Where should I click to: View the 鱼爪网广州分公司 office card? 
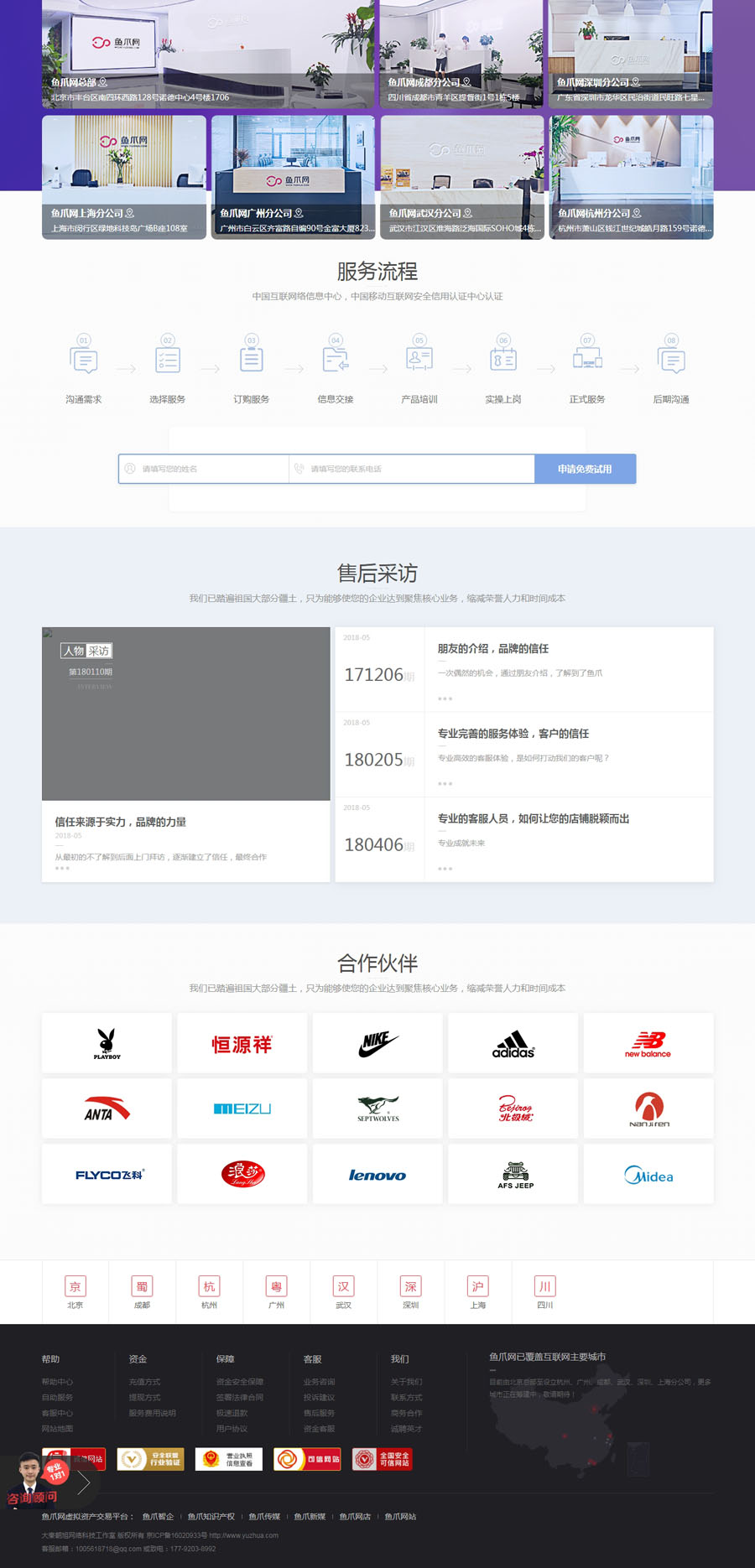(294, 177)
